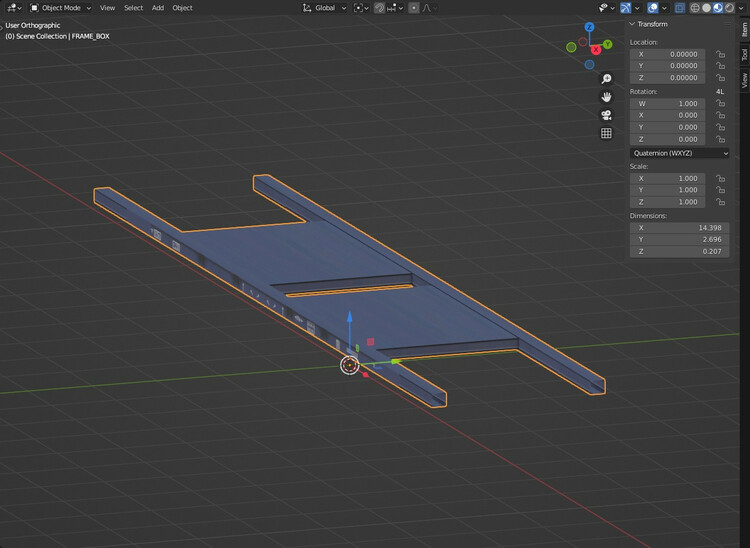Click Location Z value field
750x548 pixels.
667,78
